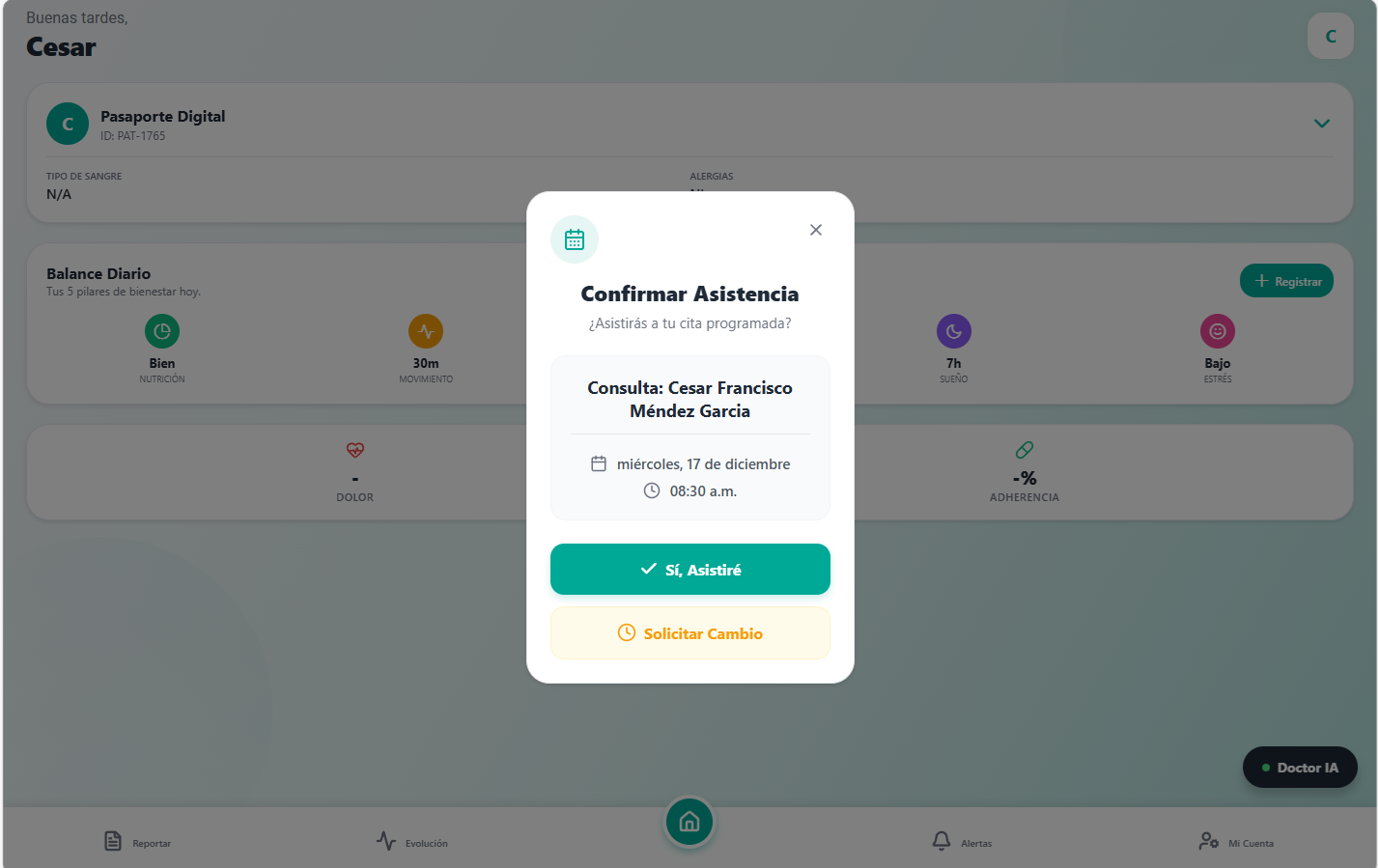Screen dimensions: 1378x868
Task: Open the Doctor IA chat bubble
Action: click(x=1300, y=768)
